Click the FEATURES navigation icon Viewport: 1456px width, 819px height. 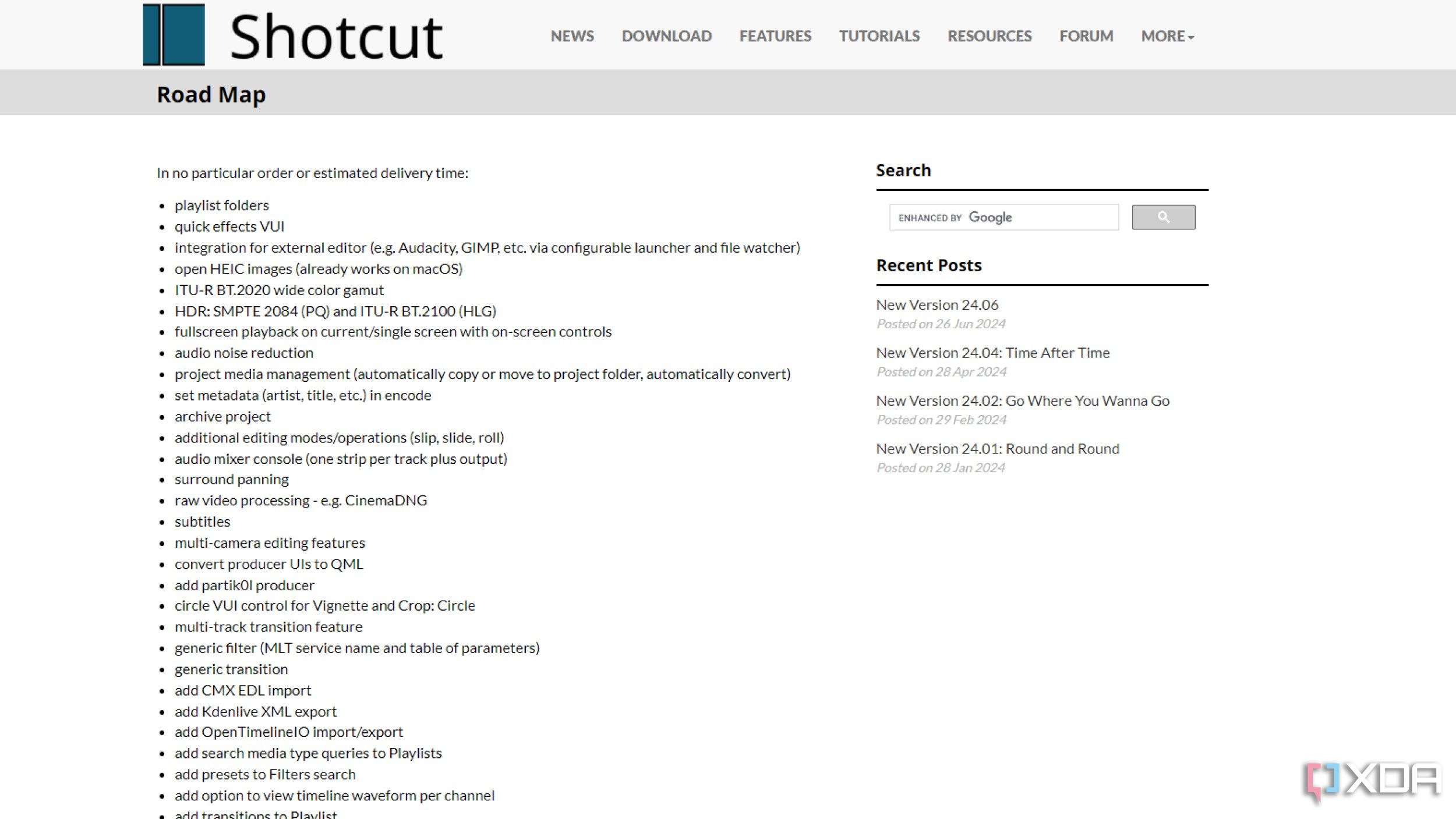pyautogui.click(x=775, y=35)
